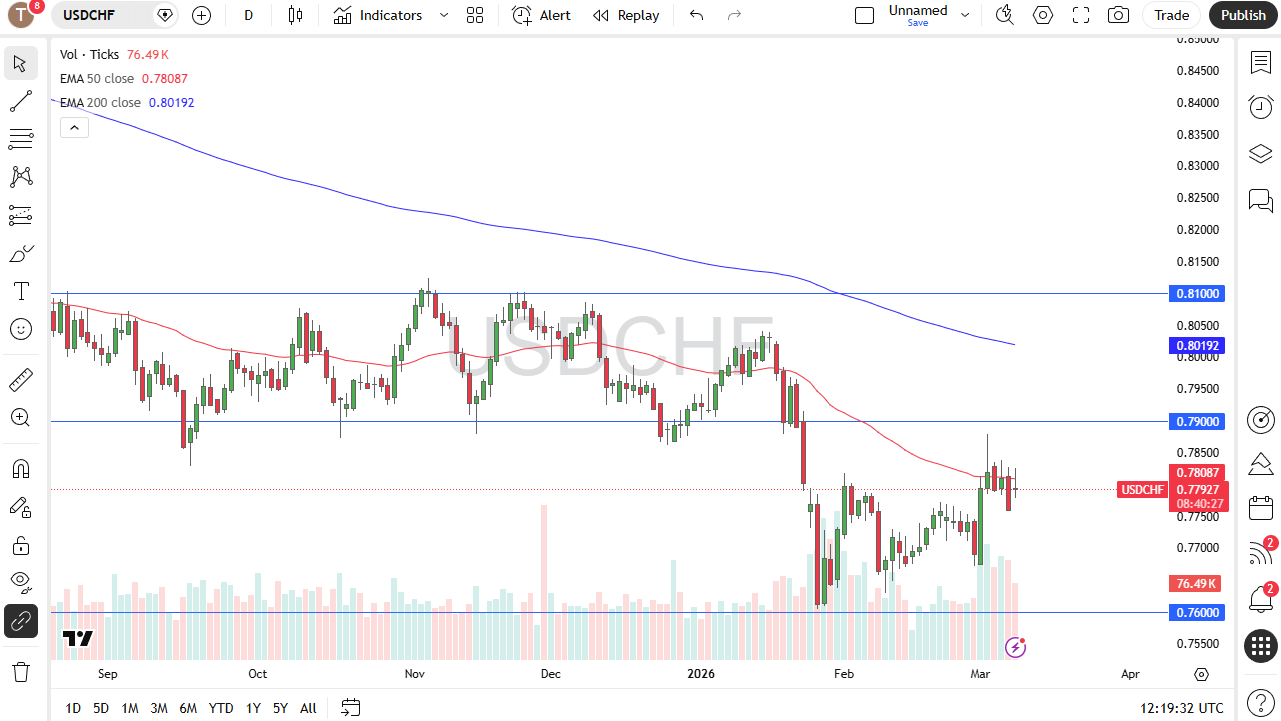1281x721 pixels.
Task: Select the brush drawing tool
Action: pos(20,253)
